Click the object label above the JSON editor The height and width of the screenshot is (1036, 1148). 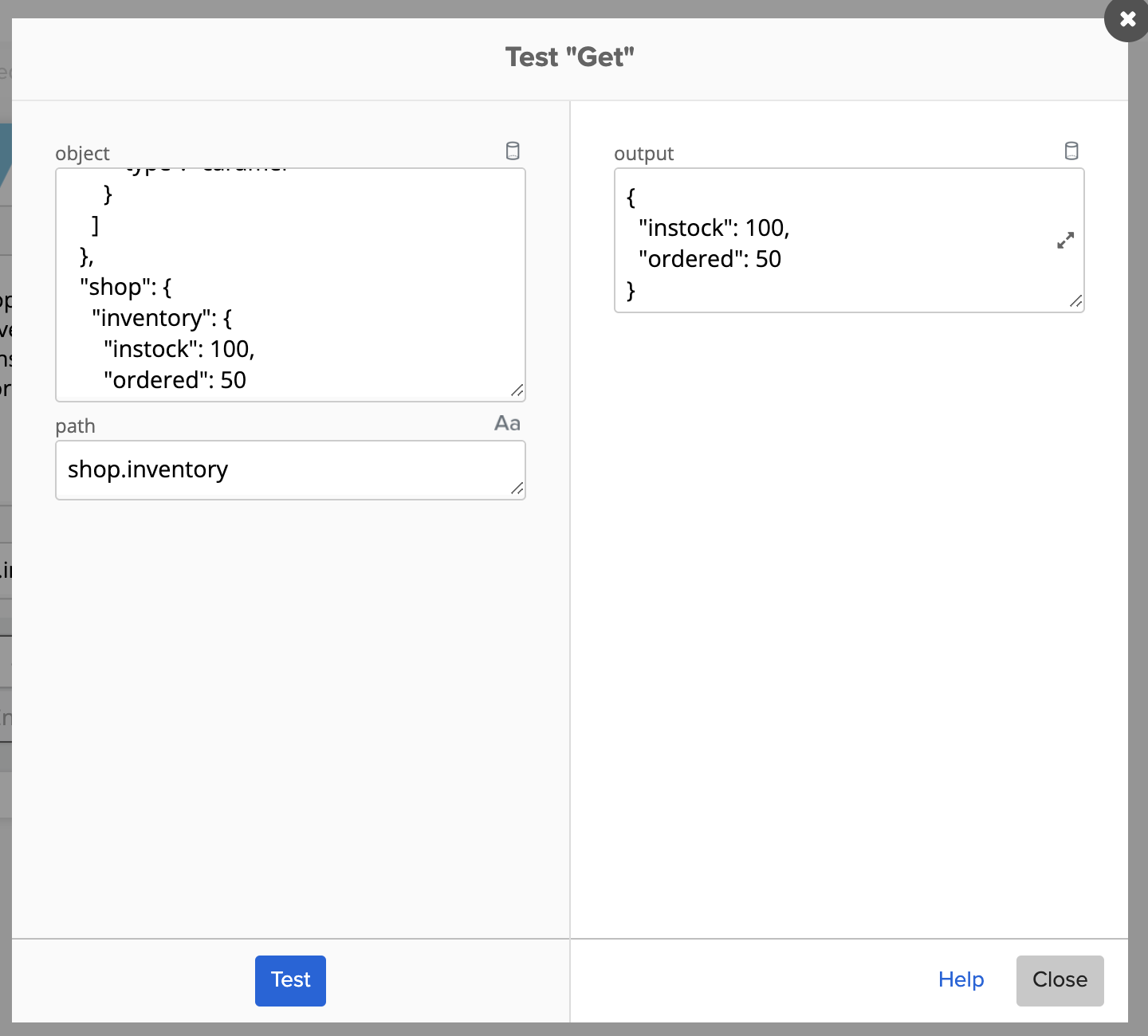click(82, 153)
